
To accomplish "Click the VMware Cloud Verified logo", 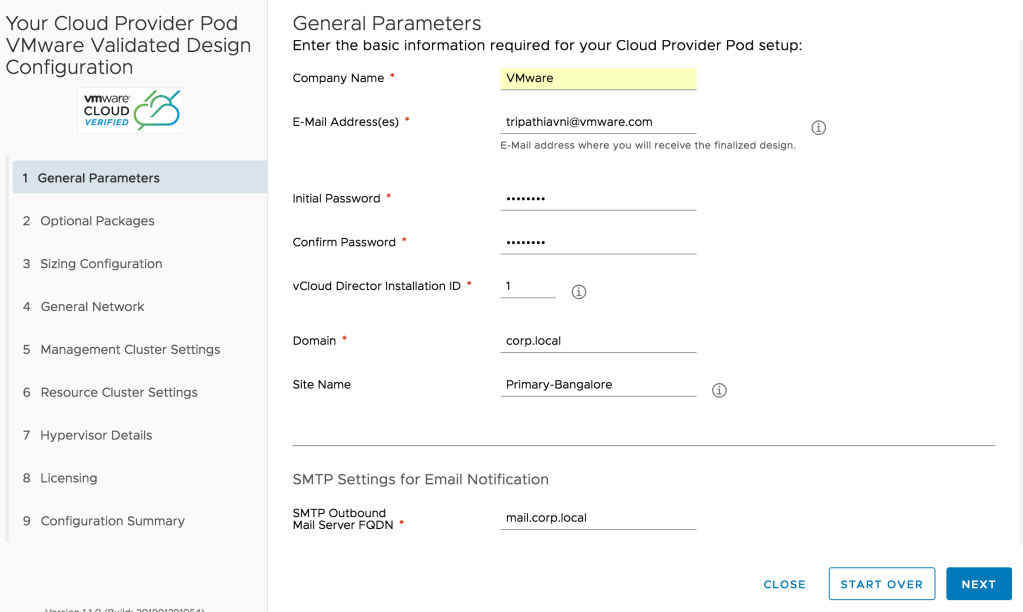I will 131,110.
